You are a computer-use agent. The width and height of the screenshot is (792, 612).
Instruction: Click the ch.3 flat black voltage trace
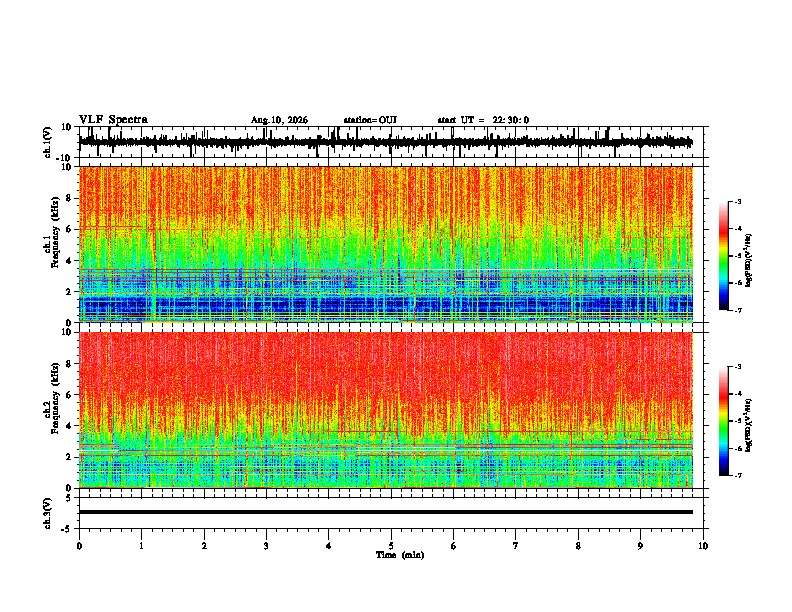tap(386, 512)
